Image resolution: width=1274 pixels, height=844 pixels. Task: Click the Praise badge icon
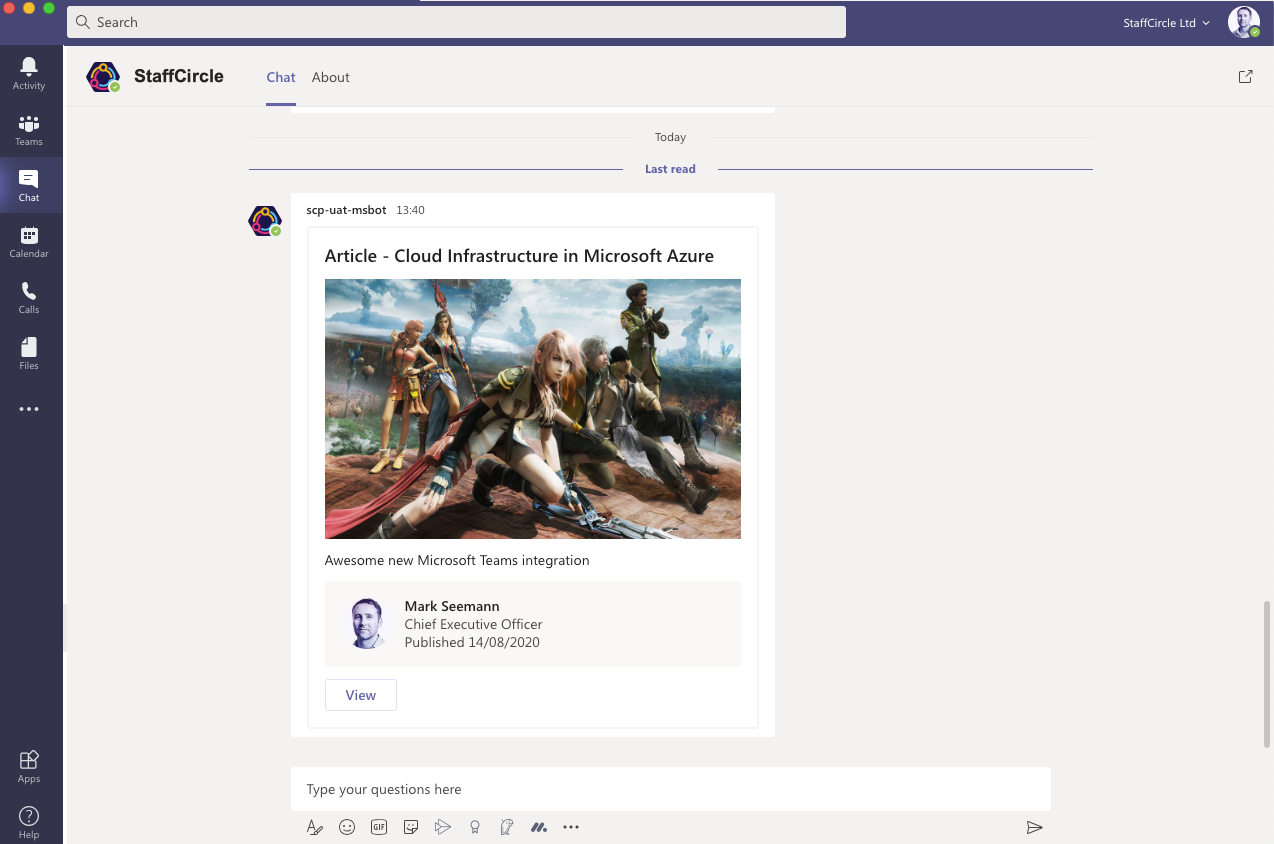click(475, 827)
